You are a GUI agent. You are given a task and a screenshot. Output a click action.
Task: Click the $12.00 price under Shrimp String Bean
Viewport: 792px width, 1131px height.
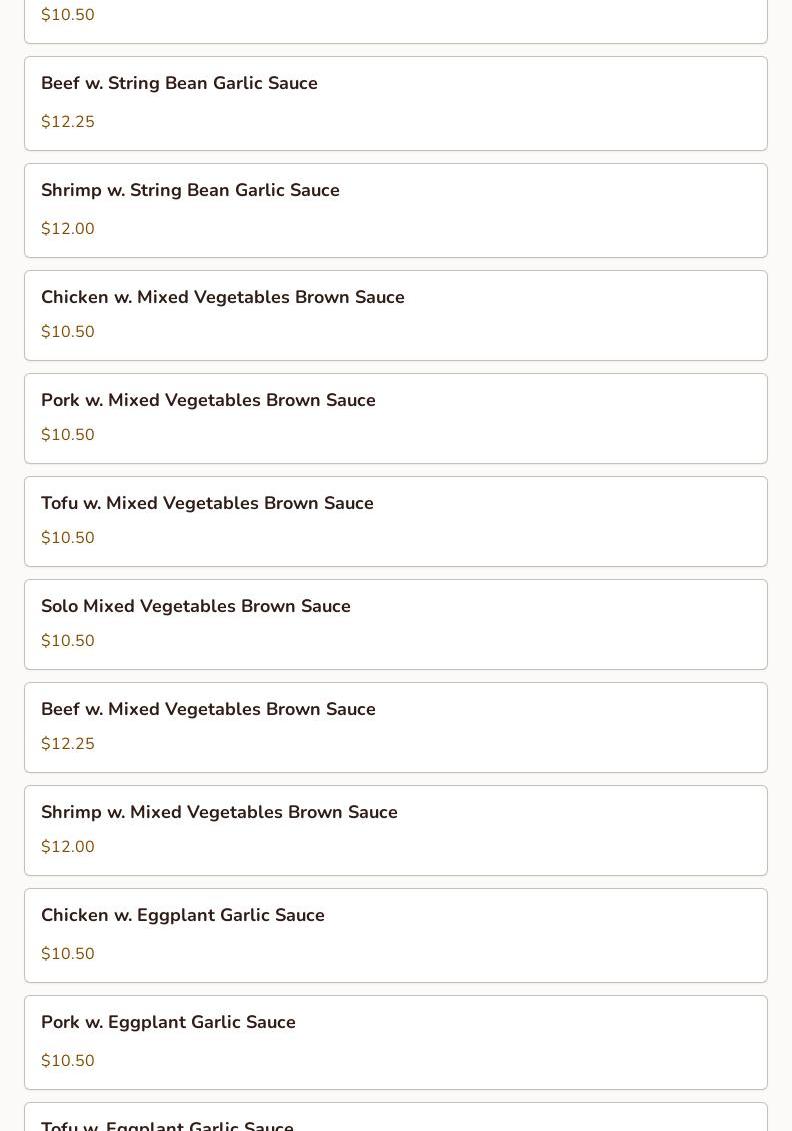click(x=68, y=229)
